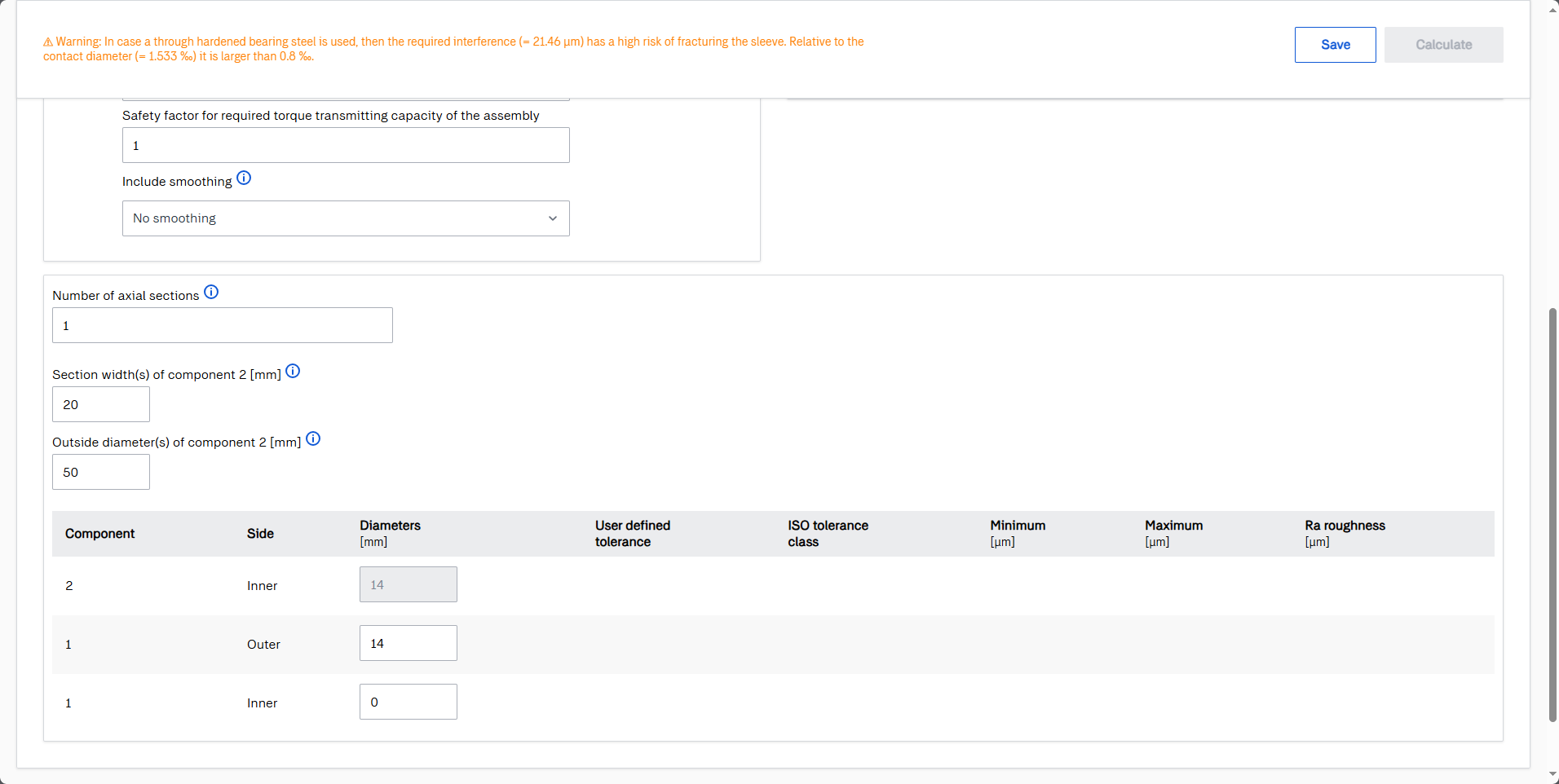Click the scrollbar down arrow
The image size is (1559, 784).
(x=1552, y=775)
